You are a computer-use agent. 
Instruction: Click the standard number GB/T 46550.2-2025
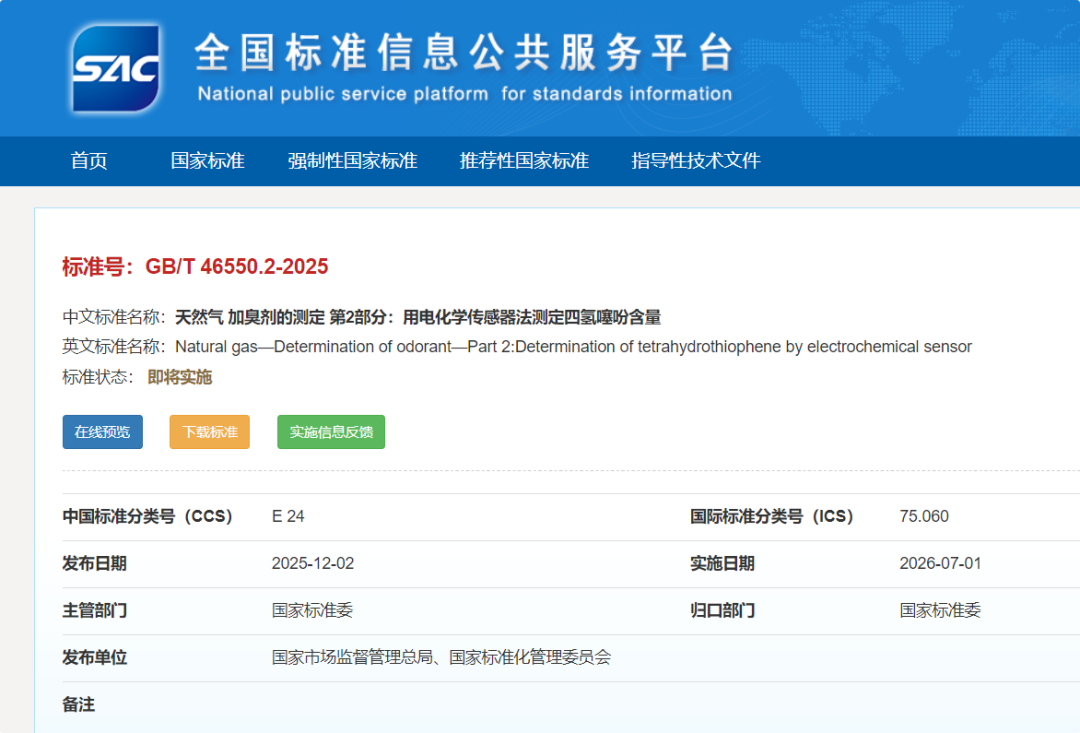tap(236, 267)
